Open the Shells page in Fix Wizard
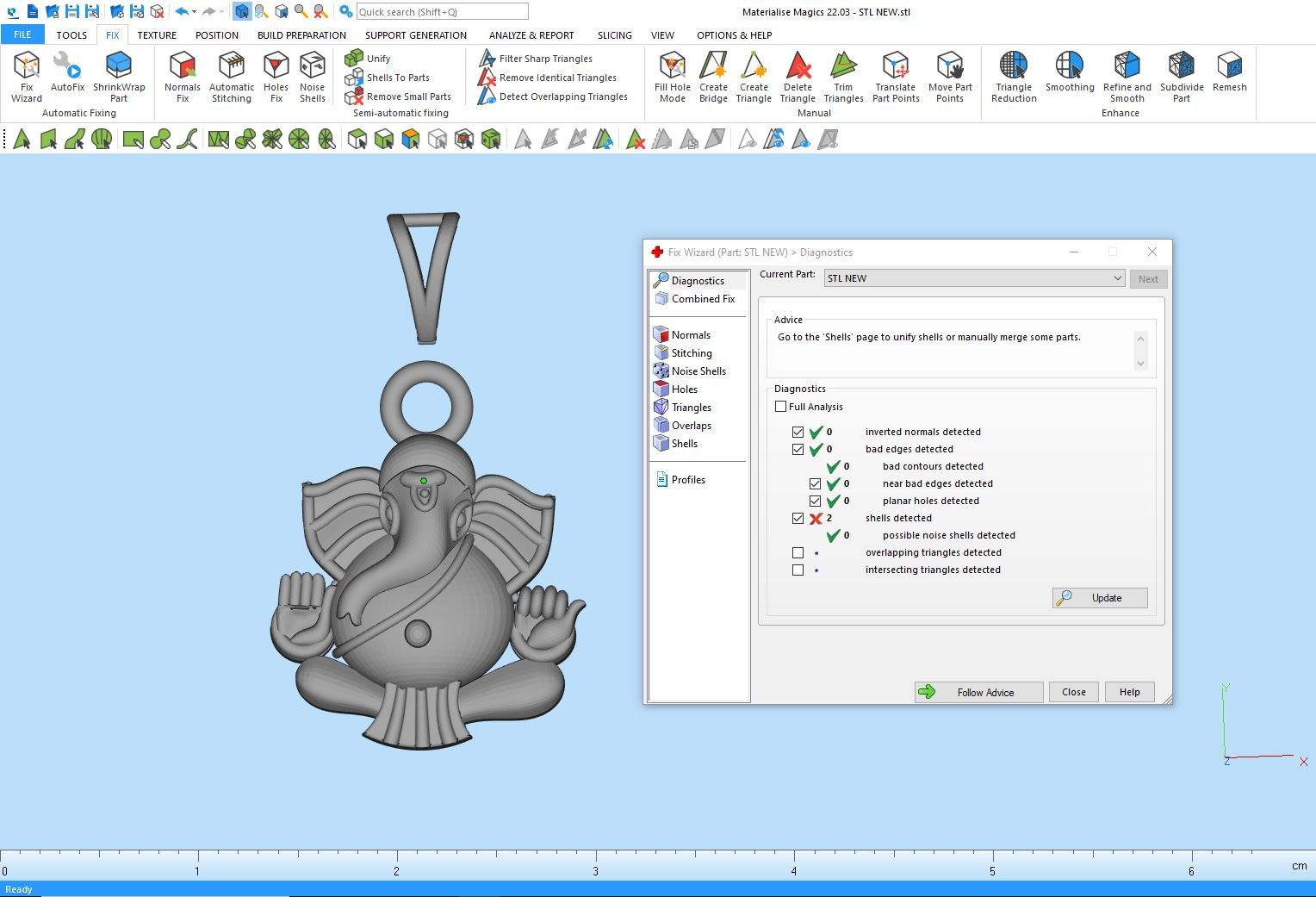 684,444
